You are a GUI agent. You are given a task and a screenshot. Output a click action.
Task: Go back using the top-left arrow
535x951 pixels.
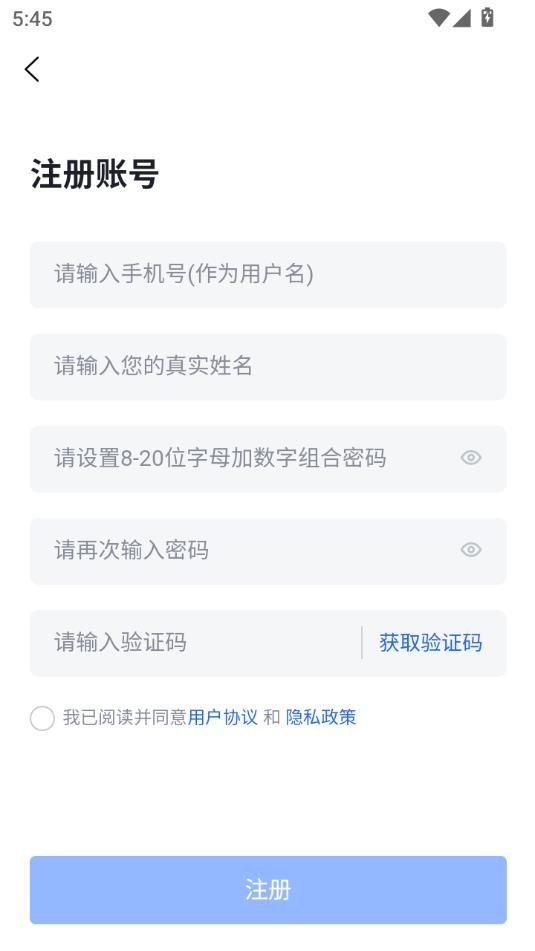click(32, 69)
